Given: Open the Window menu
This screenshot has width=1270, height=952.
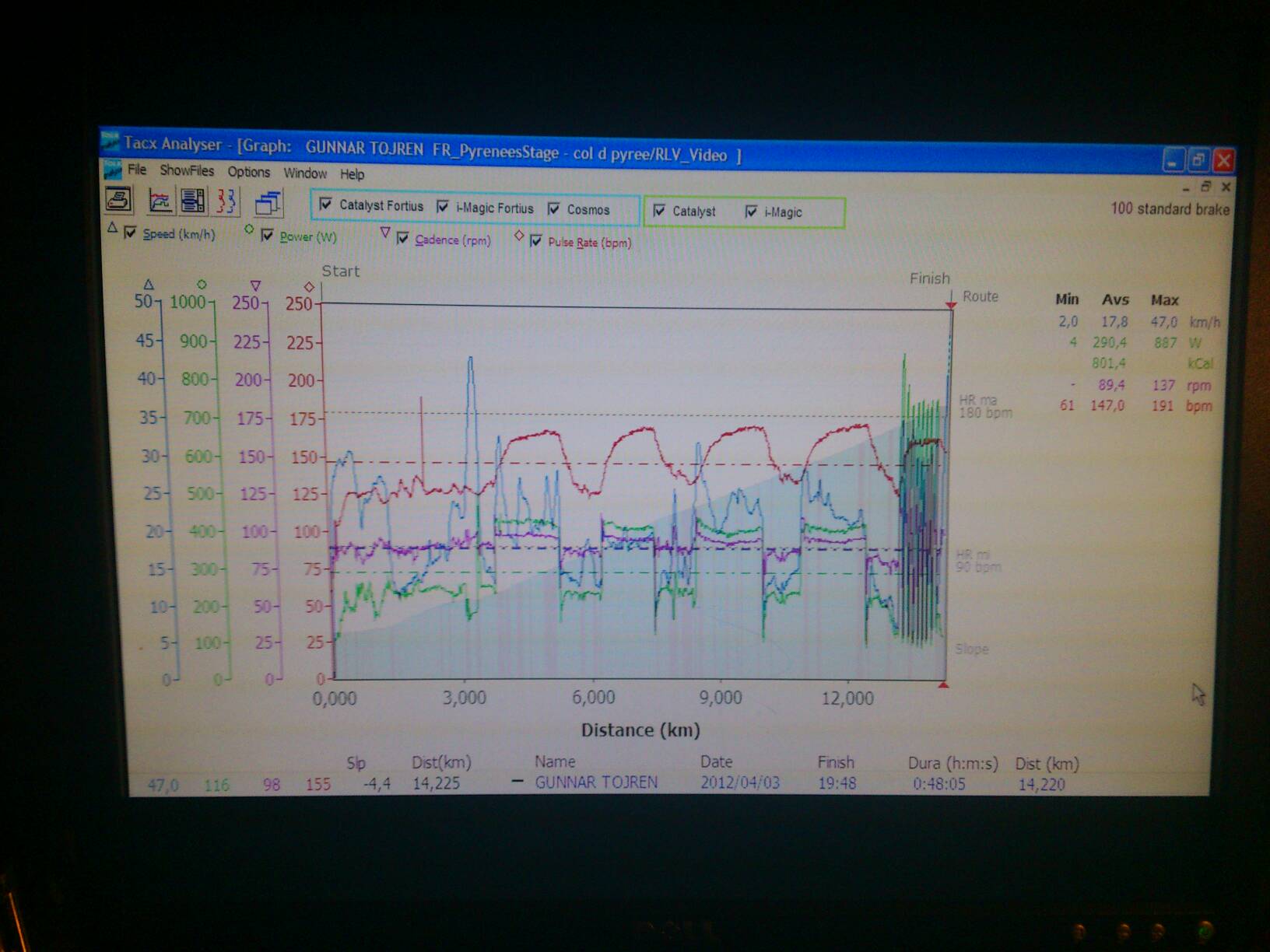Looking at the screenshot, I should point(305,173).
